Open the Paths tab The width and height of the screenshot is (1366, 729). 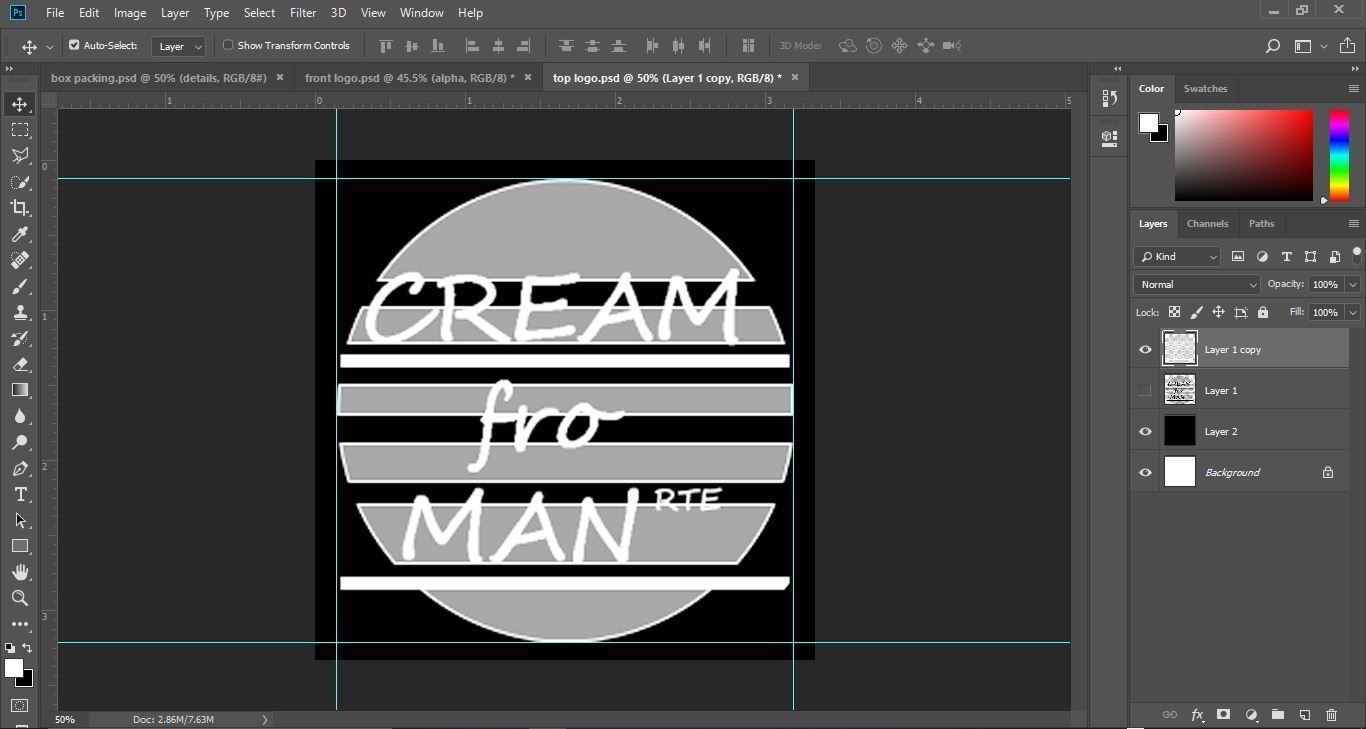(x=1262, y=224)
